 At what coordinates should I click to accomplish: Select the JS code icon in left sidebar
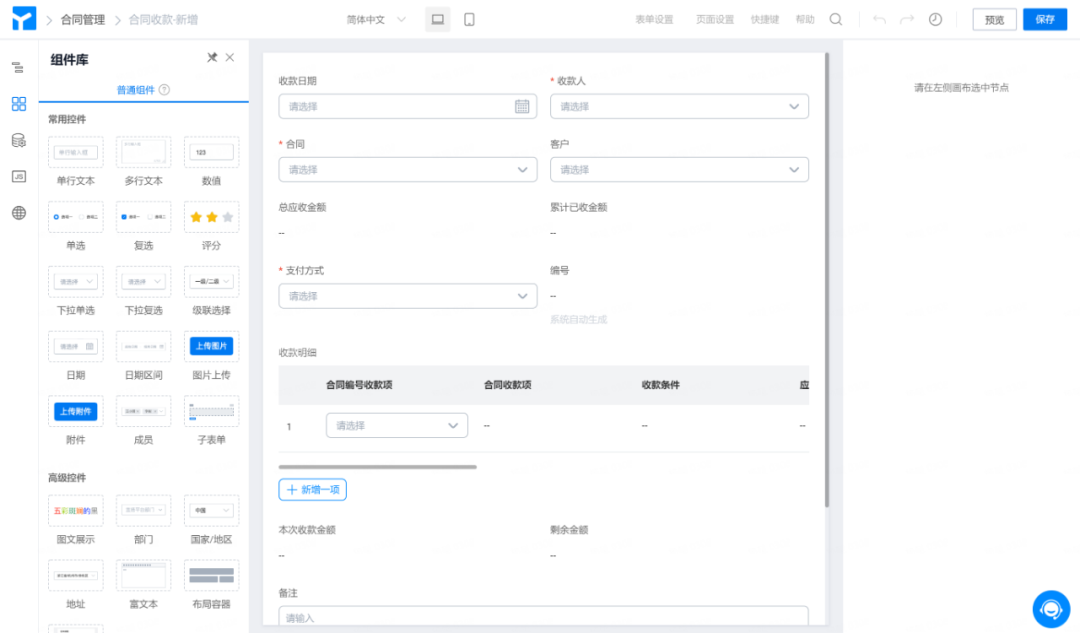pos(17,176)
